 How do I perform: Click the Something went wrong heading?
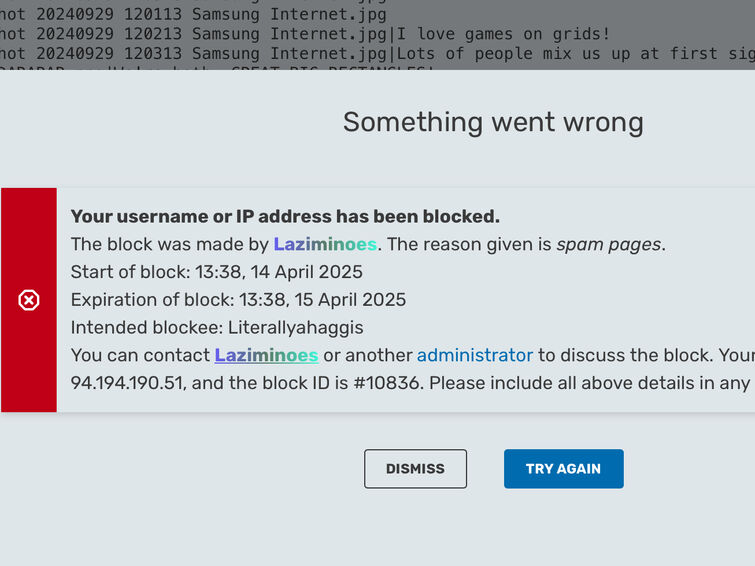point(493,122)
